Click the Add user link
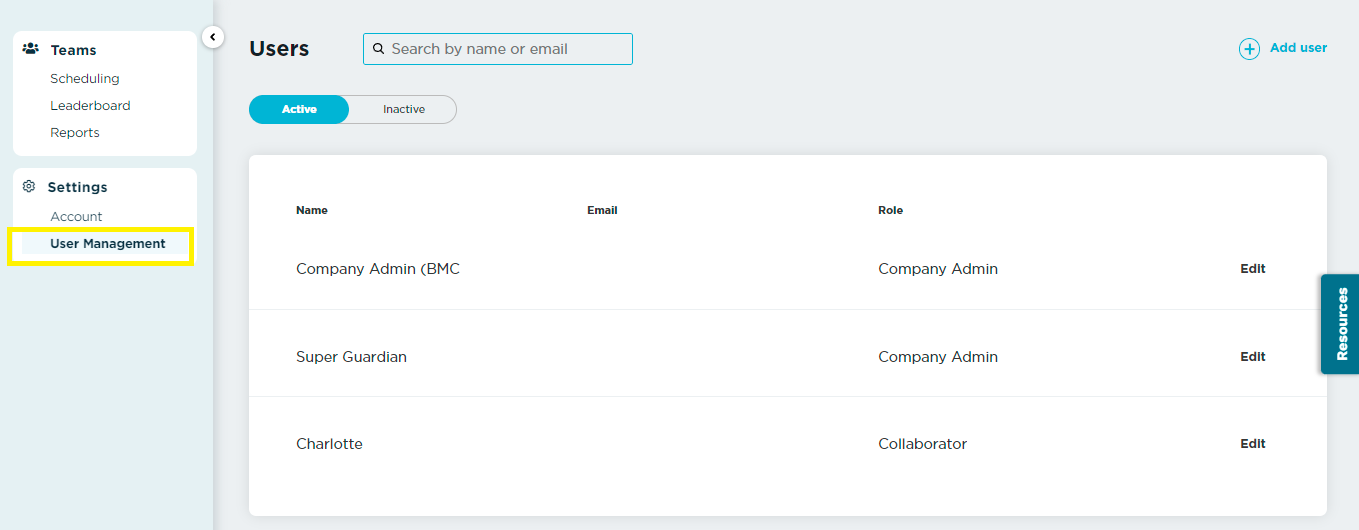Image resolution: width=1359 pixels, height=530 pixels. (1298, 48)
